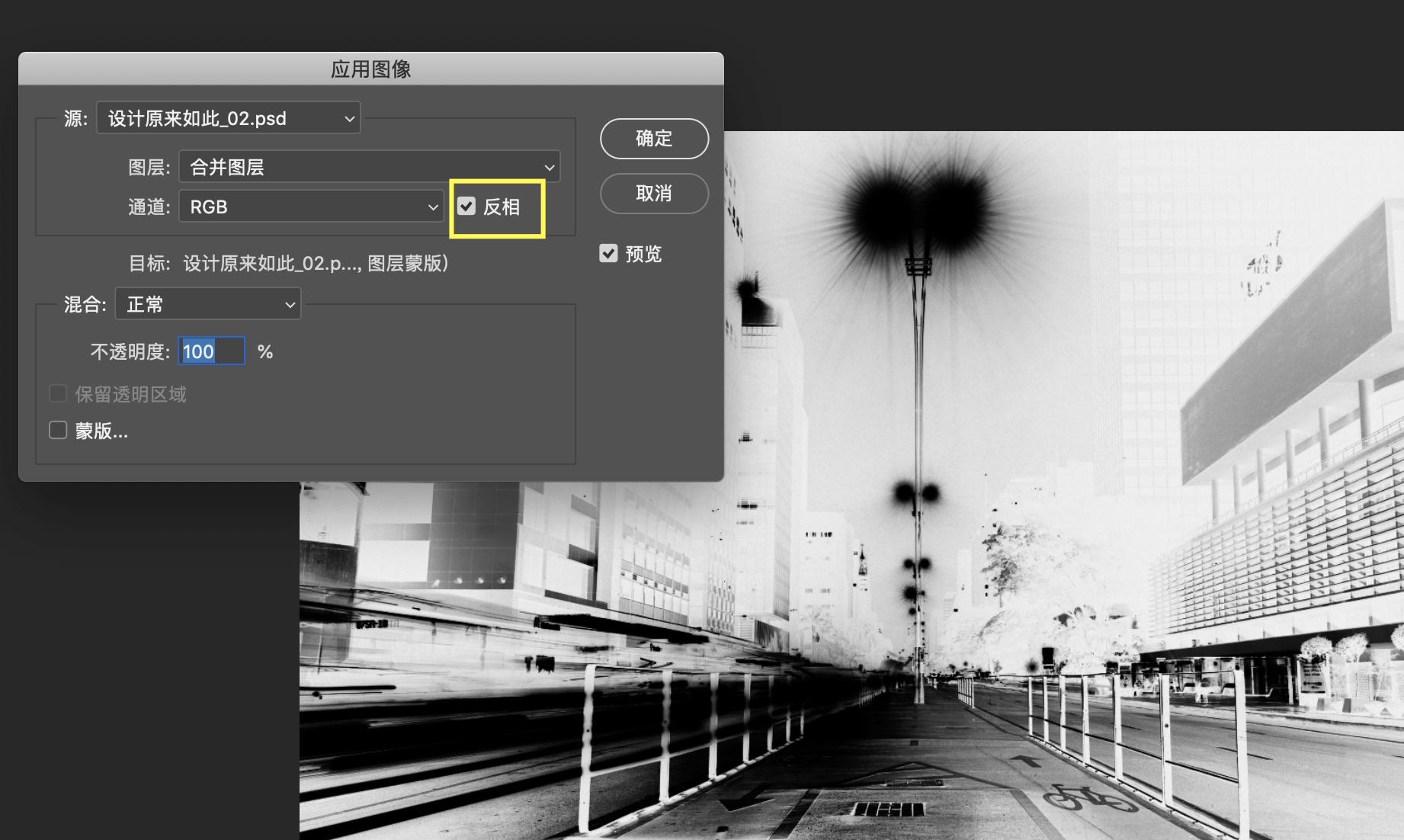The width and height of the screenshot is (1404, 840).
Task: Open the 通道 channel dropdown showing RGB
Action: pyautogui.click(x=310, y=206)
